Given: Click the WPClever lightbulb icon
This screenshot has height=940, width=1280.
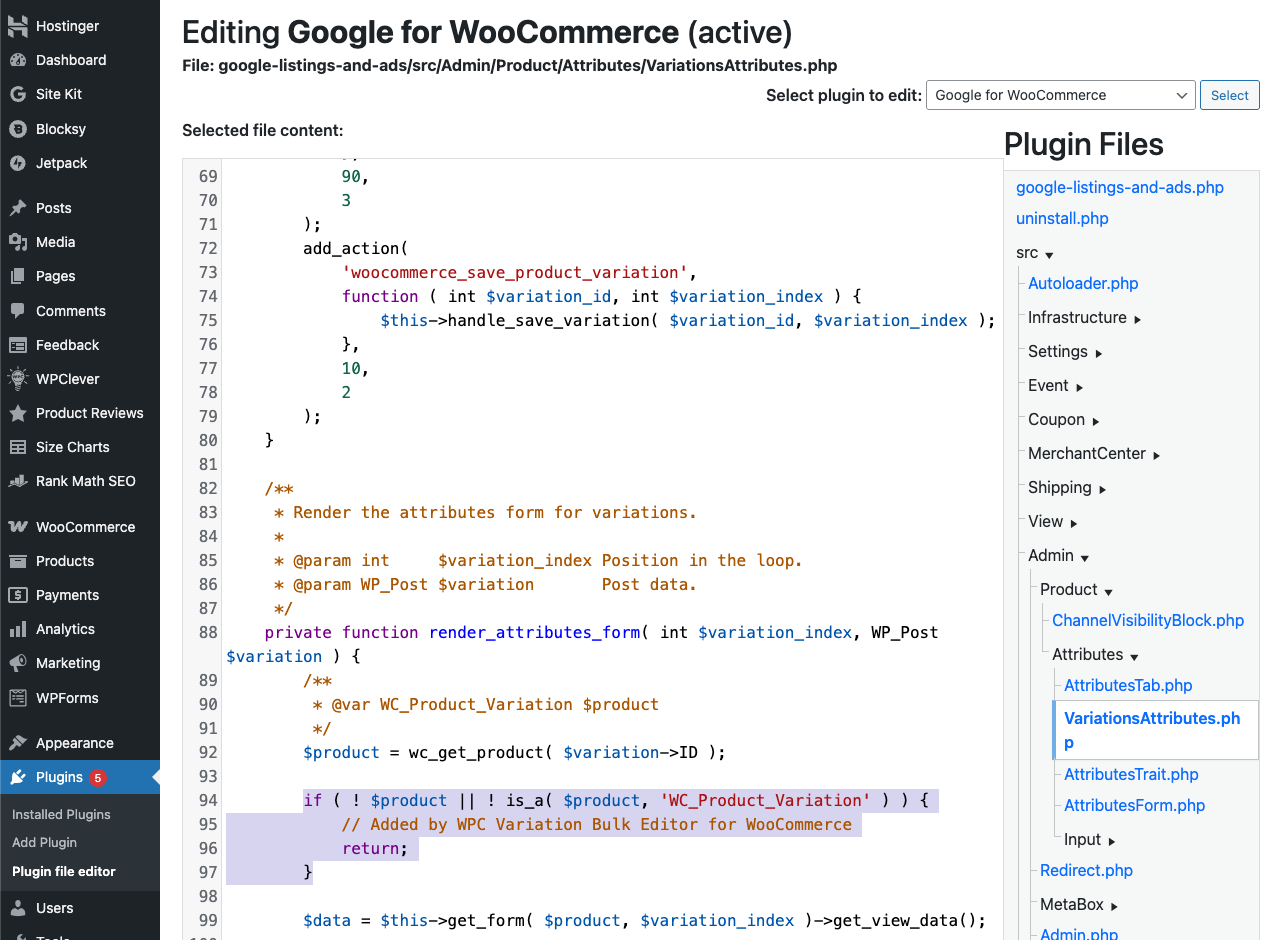Looking at the screenshot, I should tap(17, 379).
